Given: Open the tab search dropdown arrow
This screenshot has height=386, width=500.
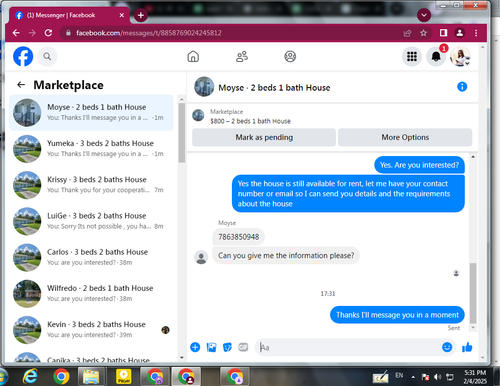Looking at the screenshot, I should tap(424, 15).
